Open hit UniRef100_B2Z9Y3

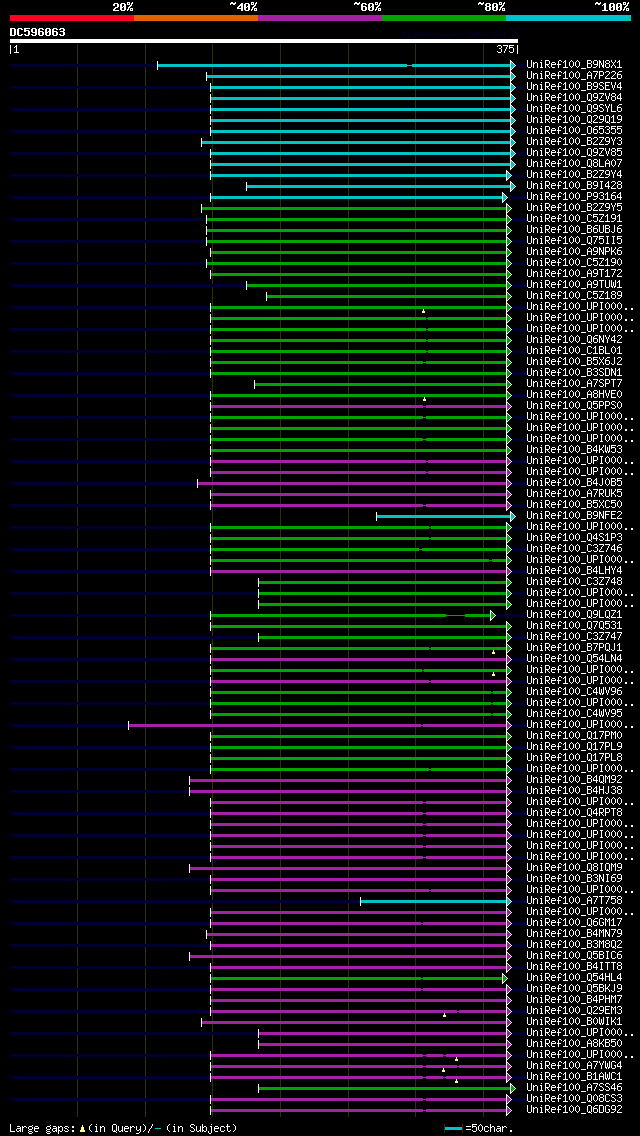pos(574,141)
